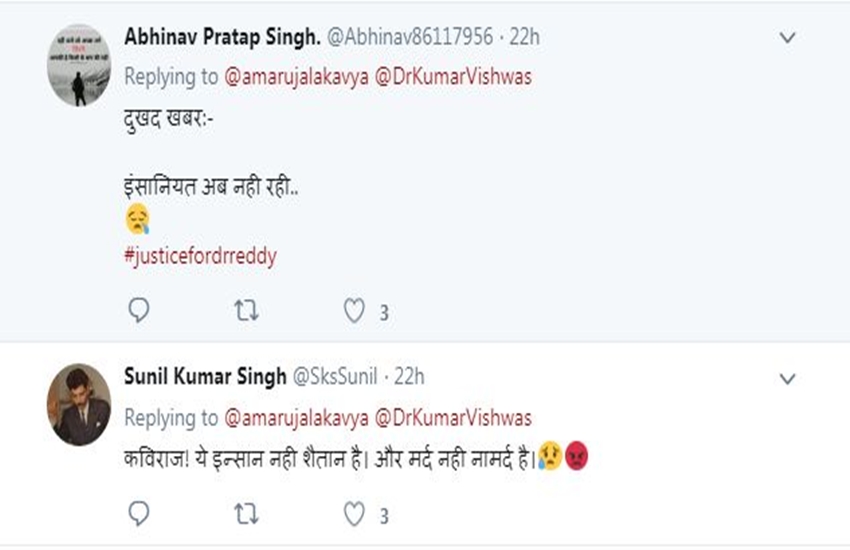Open @amarujalakavya in Sunil's reply line
This screenshot has height=550, width=850.
296,417
